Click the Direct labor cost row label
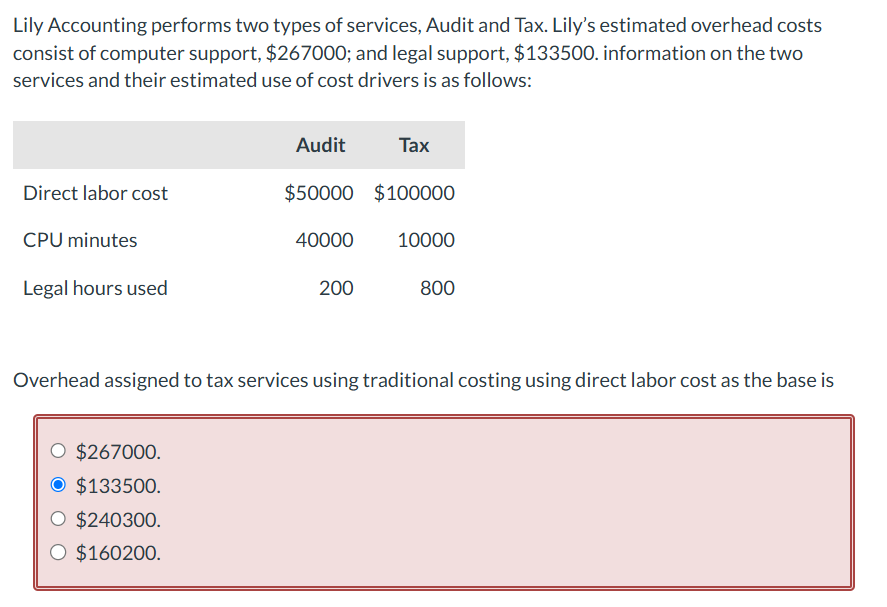The image size is (887, 607). coord(95,192)
